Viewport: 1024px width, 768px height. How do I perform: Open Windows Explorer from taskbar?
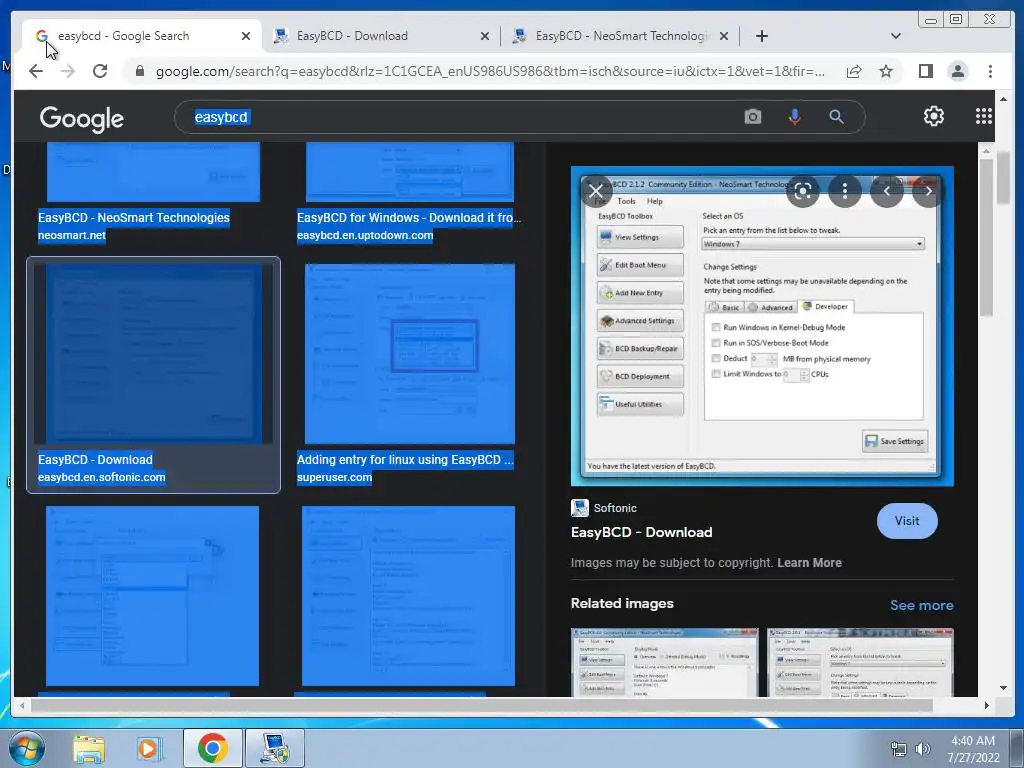[89, 748]
